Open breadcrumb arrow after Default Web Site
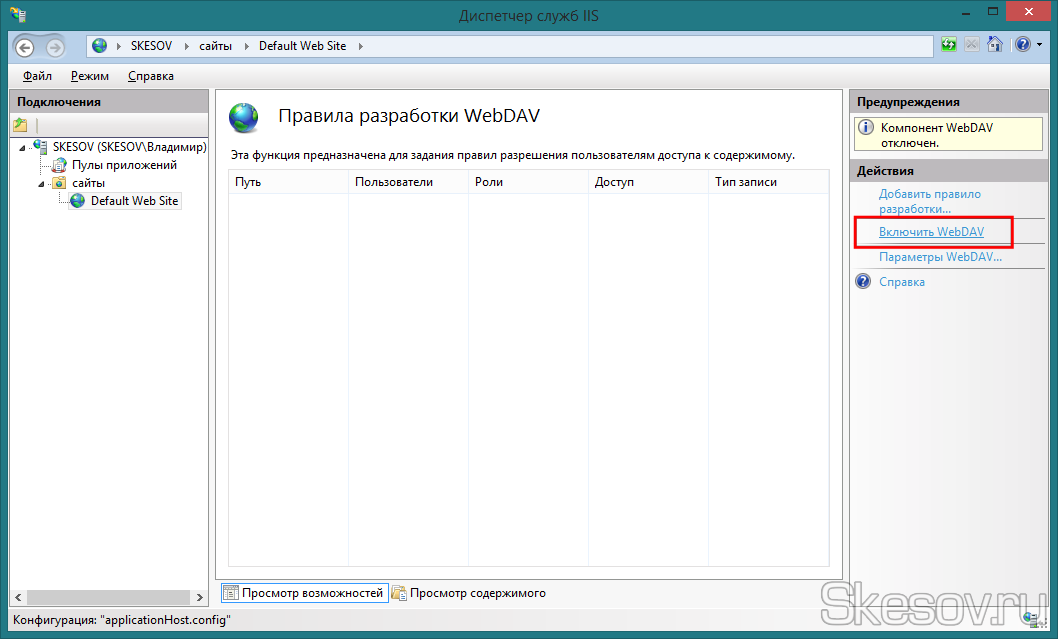Image resolution: width=1058 pixels, height=639 pixels. [x=360, y=46]
